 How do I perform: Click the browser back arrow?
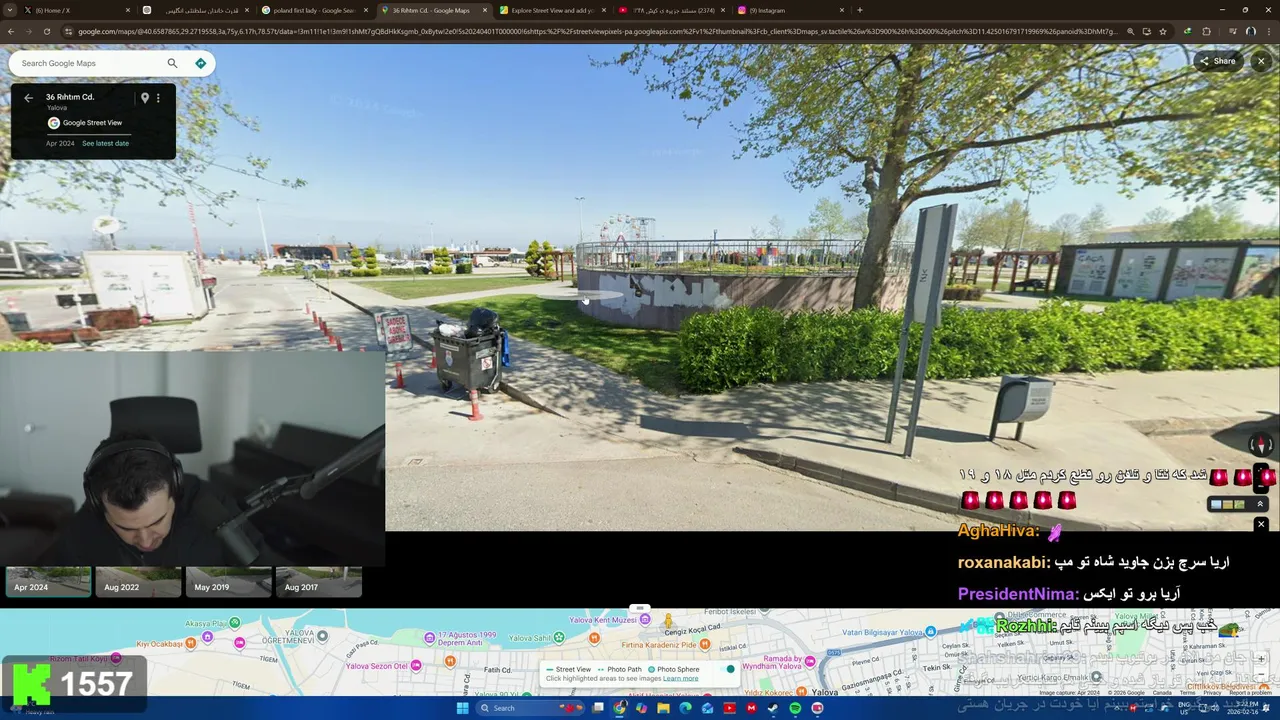click(10, 31)
